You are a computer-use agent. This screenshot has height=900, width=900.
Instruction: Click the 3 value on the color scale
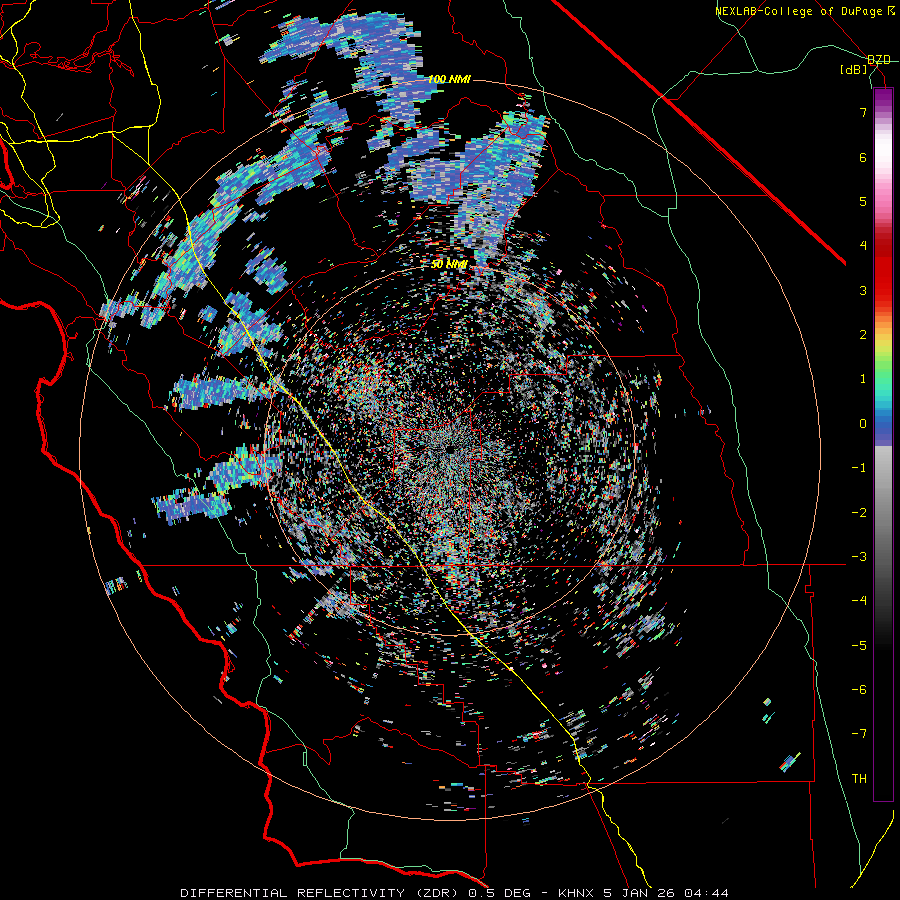(x=863, y=290)
